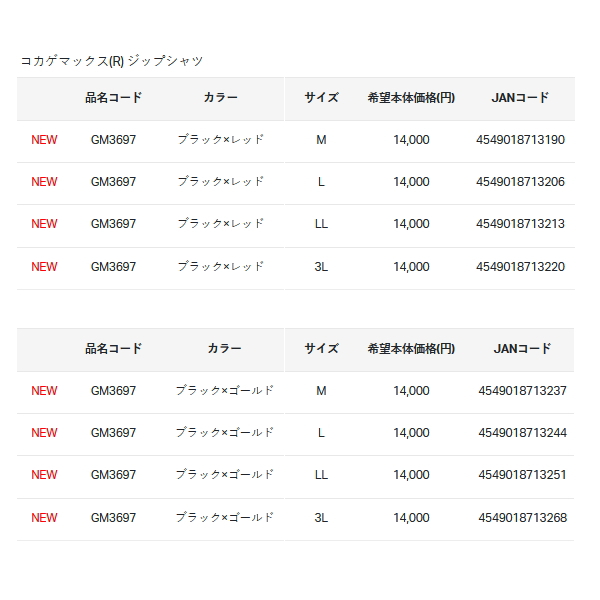Select コカゲマックス(R) ジップシャツ title text
Viewport: 600px width, 600px height.
111,61
